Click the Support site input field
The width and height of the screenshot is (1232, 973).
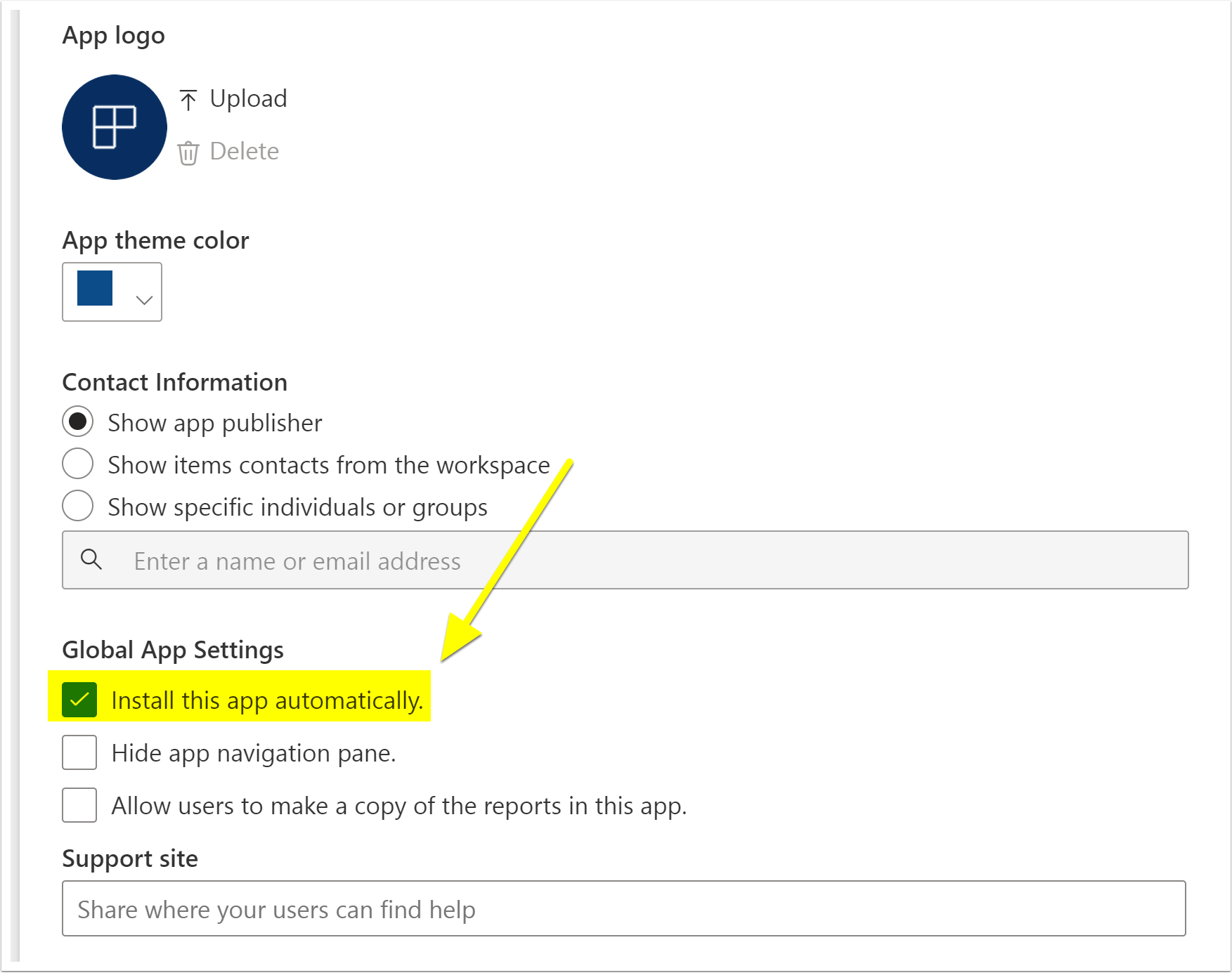624,908
